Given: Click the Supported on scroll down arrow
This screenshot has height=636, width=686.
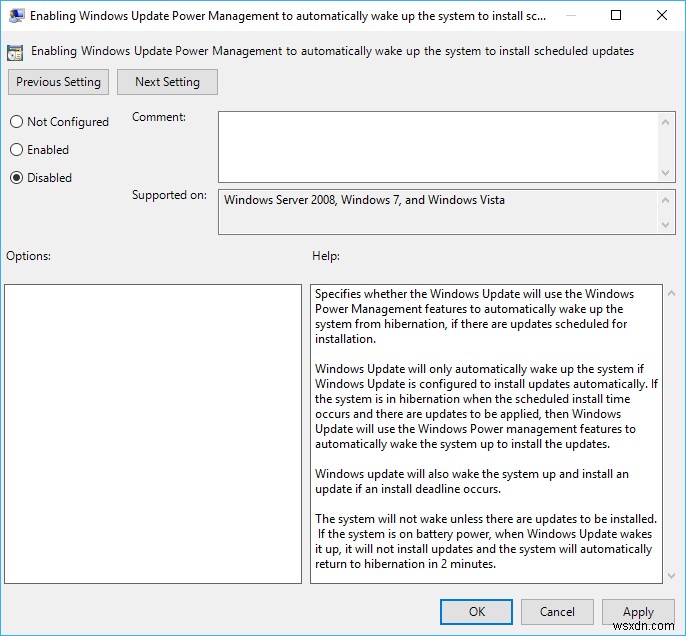Looking at the screenshot, I should 665,225.
